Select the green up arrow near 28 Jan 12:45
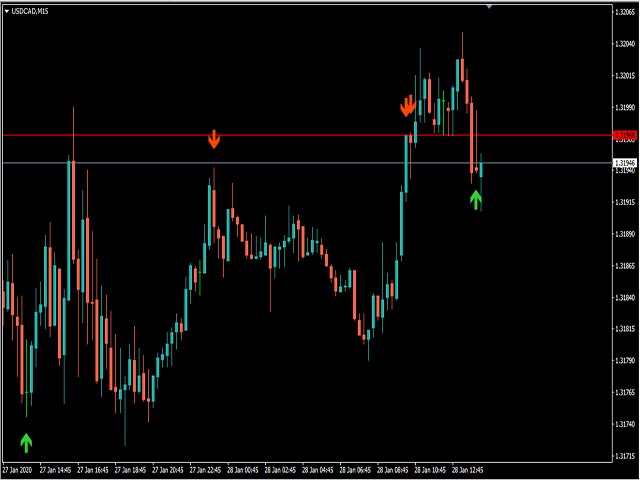 (476, 200)
